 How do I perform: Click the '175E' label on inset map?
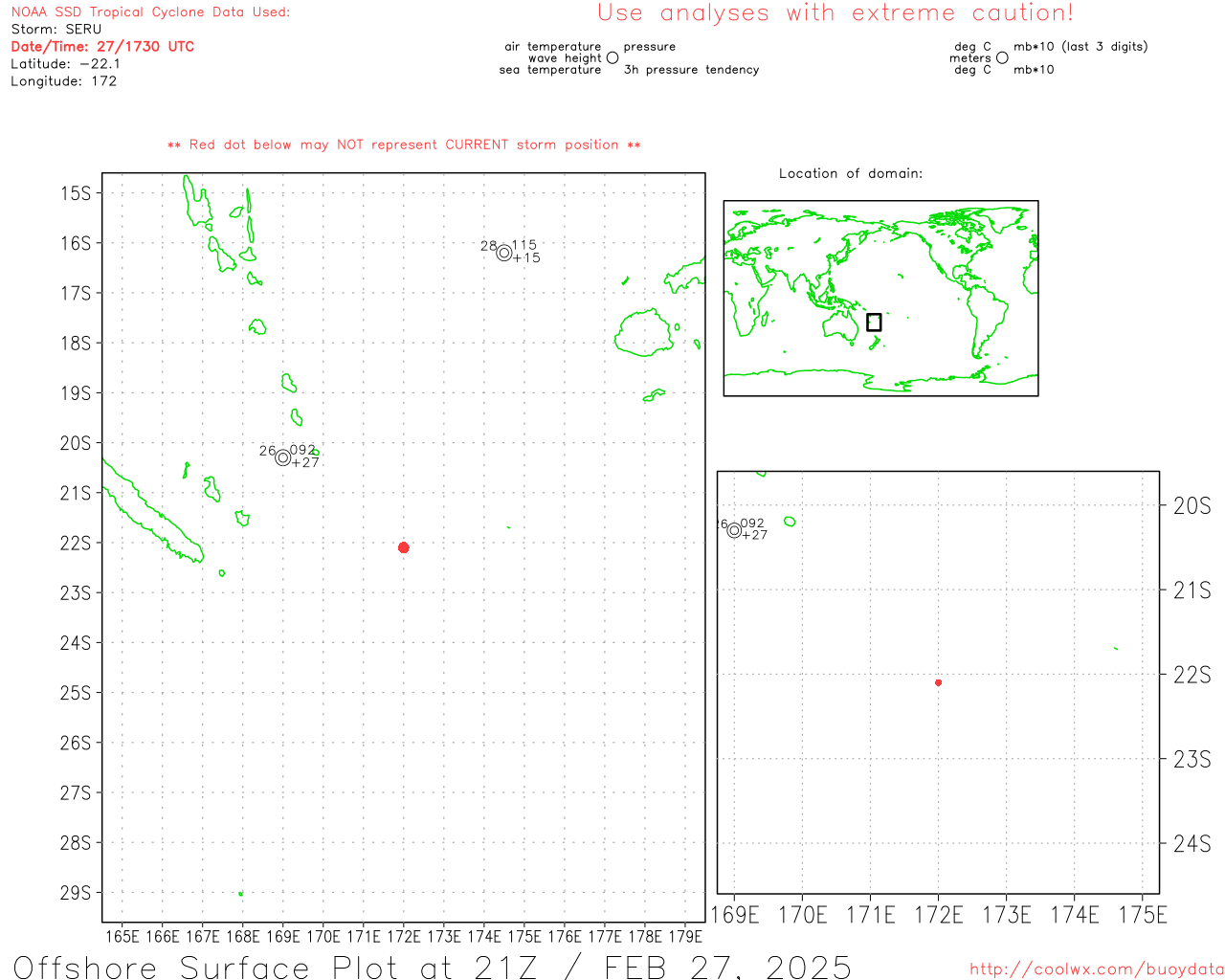pyautogui.click(x=1143, y=915)
